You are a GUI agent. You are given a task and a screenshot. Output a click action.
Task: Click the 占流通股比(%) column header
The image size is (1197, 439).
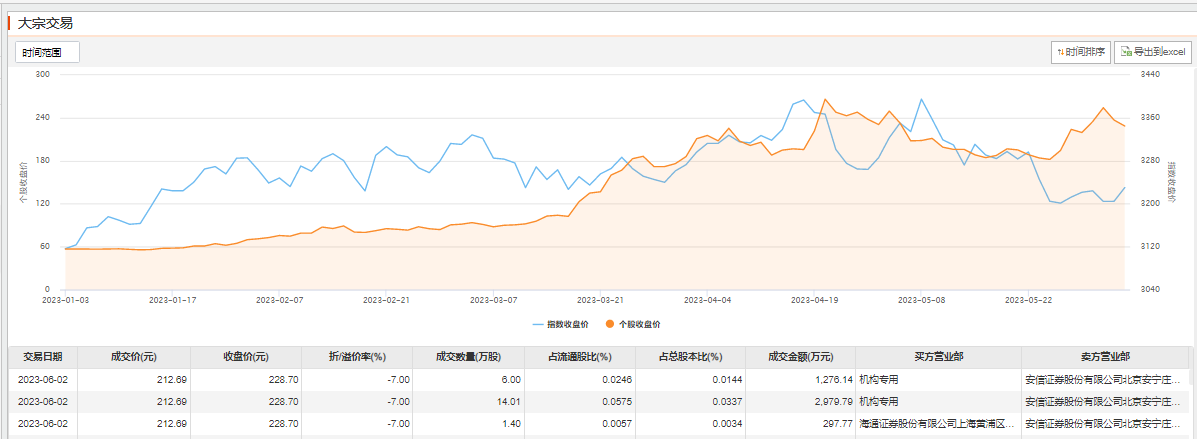[579, 357]
